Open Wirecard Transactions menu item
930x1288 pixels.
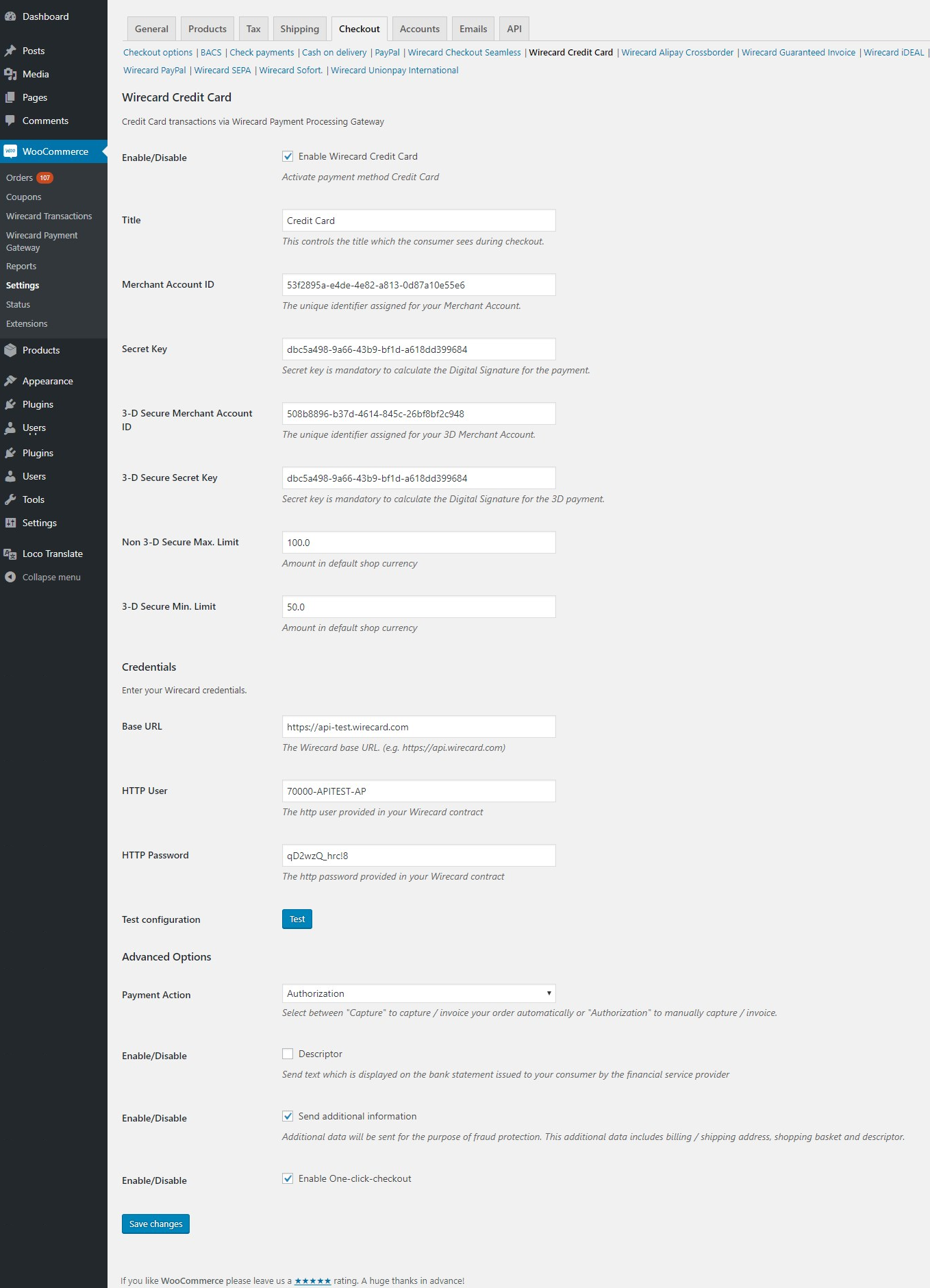[x=49, y=216]
